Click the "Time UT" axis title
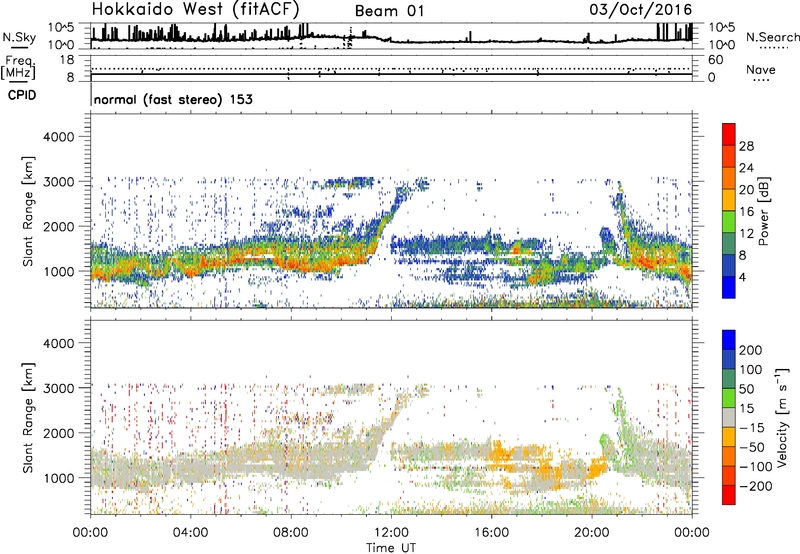The width and height of the screenshot is (800, 554). pyautogui.click(x=391, y=548)
